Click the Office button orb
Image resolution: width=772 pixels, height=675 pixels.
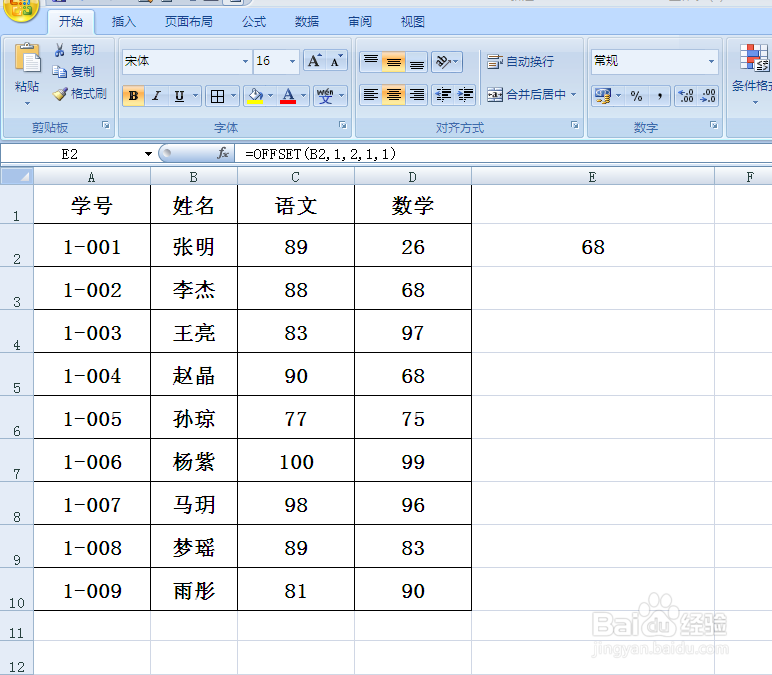pyautogui.click(x=22, y=9)
